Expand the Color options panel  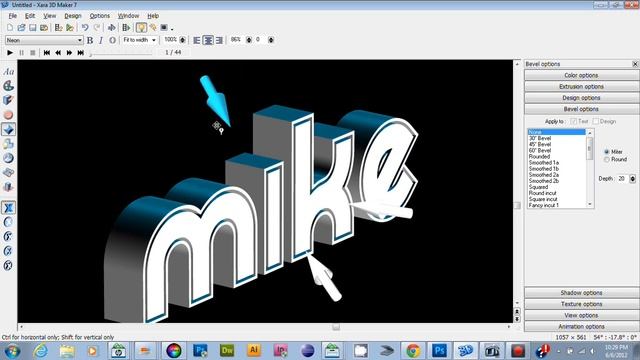pos(581,76)
